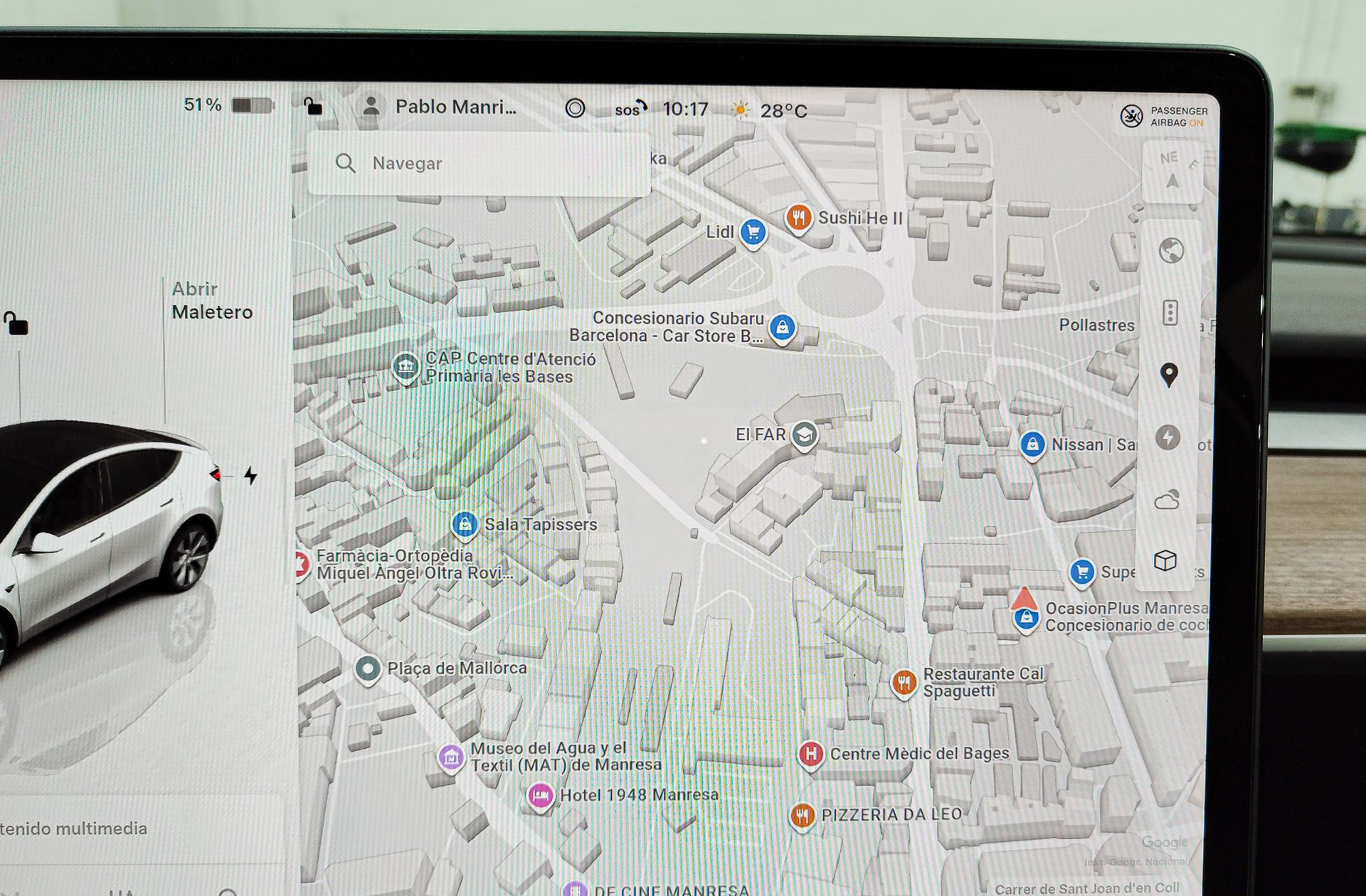Tap the 10:17 clock display
Image resolution: width=1366 pixels, height=896 pixels.
tap(685, 110)
